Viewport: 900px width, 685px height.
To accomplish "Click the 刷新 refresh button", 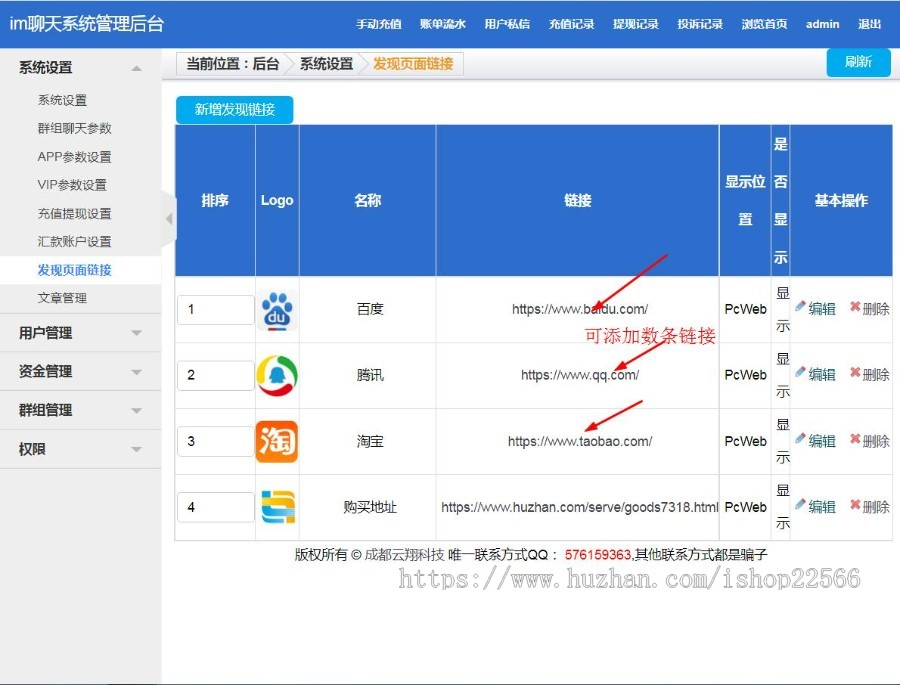I will [858, 62].
